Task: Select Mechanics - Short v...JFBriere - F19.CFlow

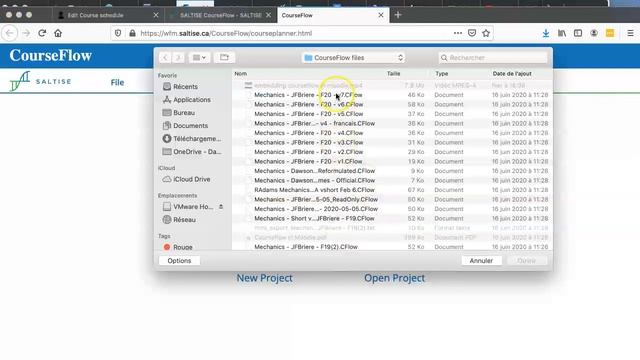Action: click(392, 218)
